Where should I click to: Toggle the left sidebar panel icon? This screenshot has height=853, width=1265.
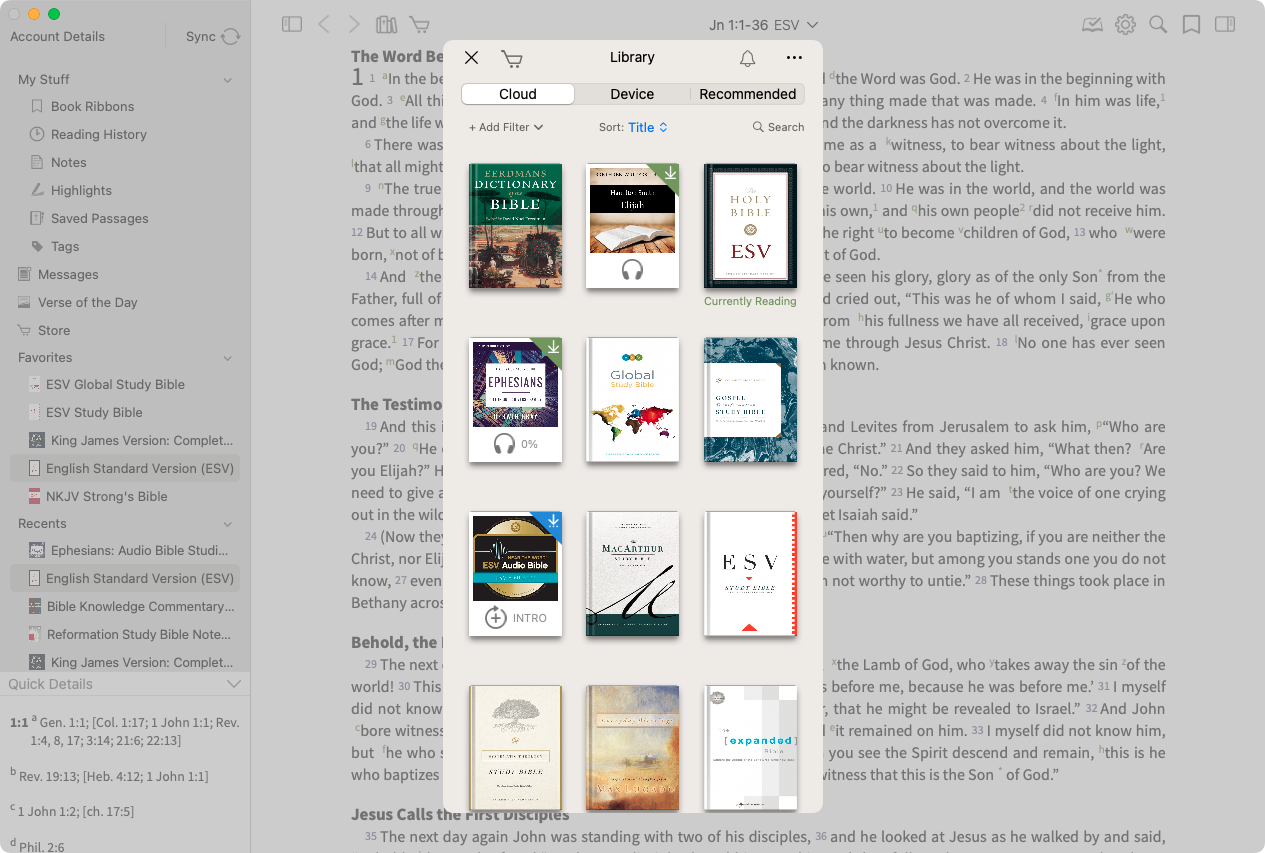pos(292,25)
